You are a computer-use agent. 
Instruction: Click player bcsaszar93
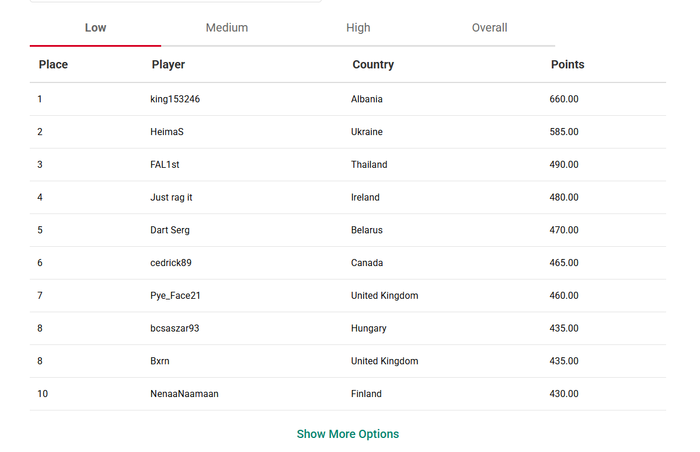click(175, 328)
